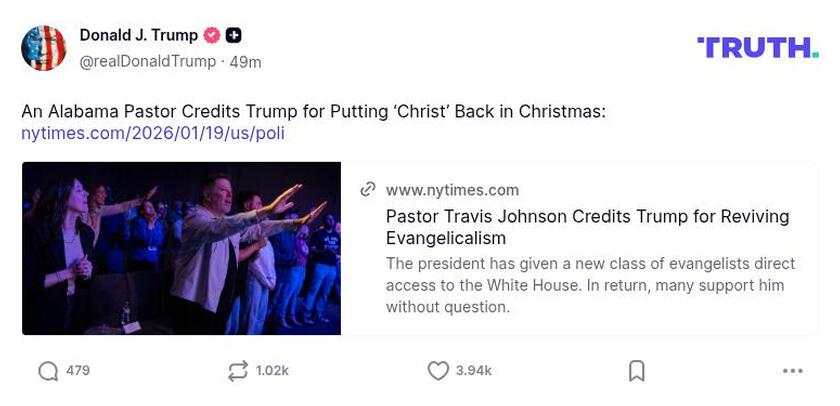
Task: Click the reply comment icon
Action: pyautogui.click(x=48, y=371)
